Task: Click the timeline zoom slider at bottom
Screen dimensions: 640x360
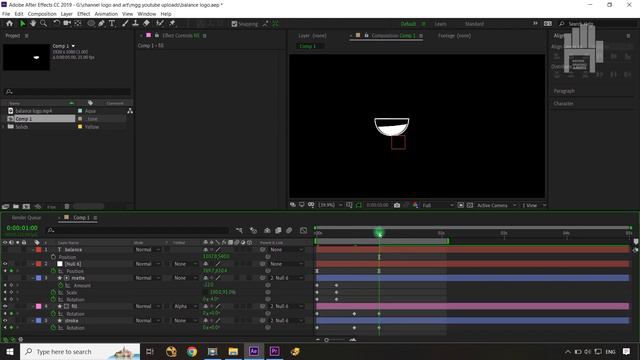Action: point(335,340)
